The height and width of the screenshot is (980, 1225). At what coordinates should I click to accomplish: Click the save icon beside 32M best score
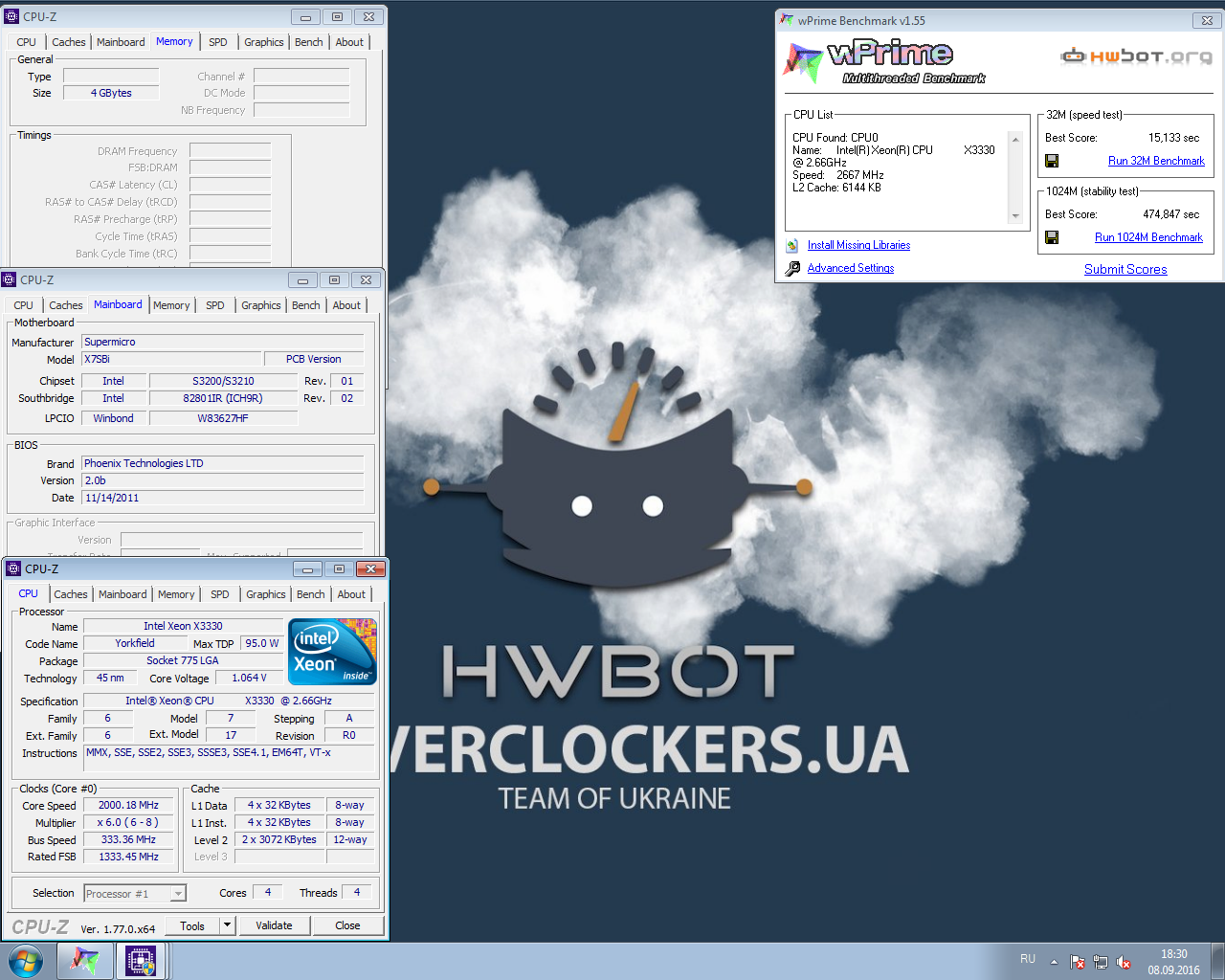point(1052,161)
